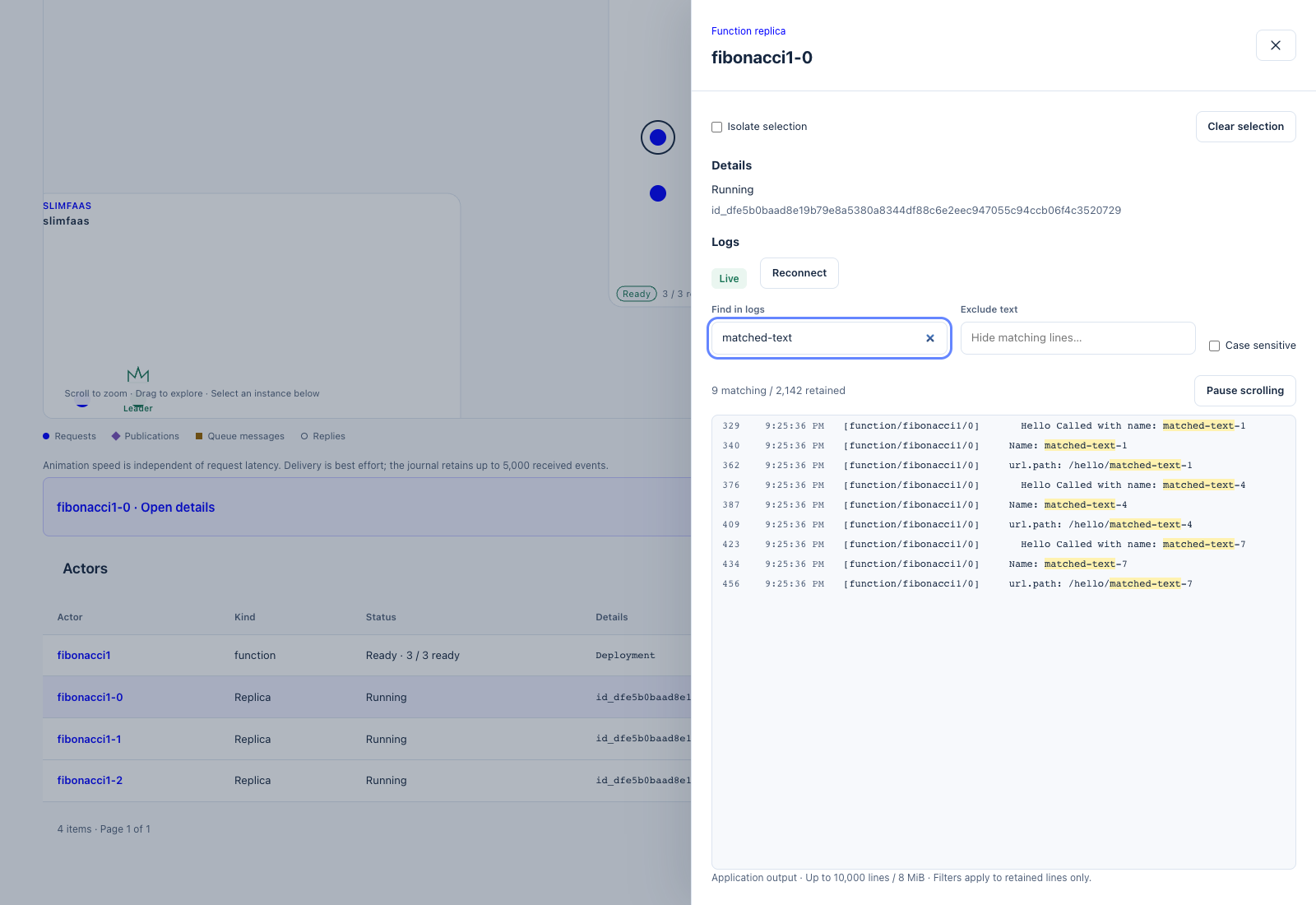Click log line 456
This screenshot has height=905, width=1316.
[1003, 584]
